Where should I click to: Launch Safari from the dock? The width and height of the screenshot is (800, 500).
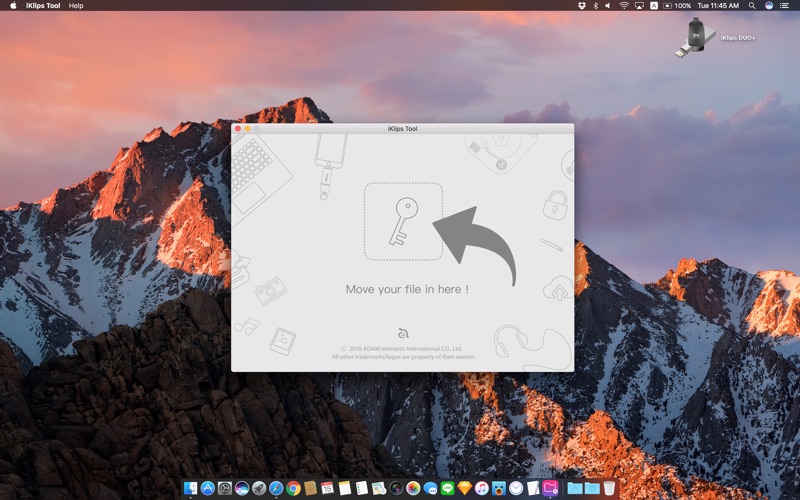click(276, 488)
